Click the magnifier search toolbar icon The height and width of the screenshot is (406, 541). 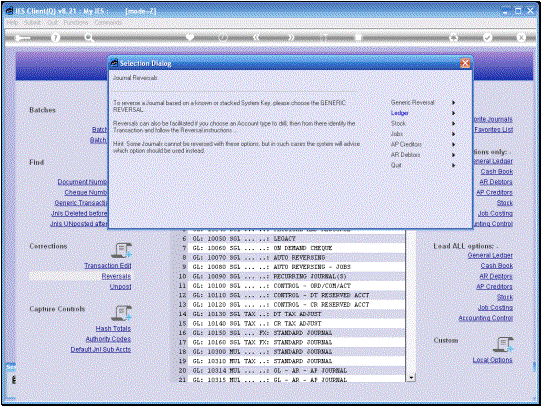(x=89, y=38)
